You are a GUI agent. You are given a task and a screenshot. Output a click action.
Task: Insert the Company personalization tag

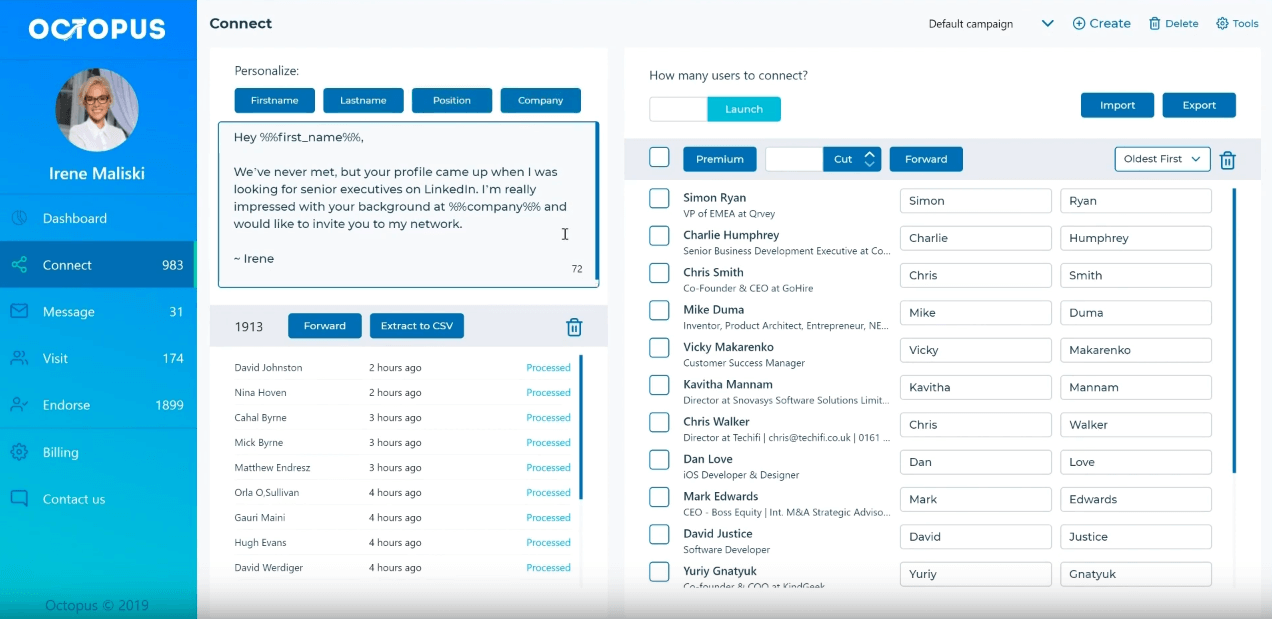(541, 100)
